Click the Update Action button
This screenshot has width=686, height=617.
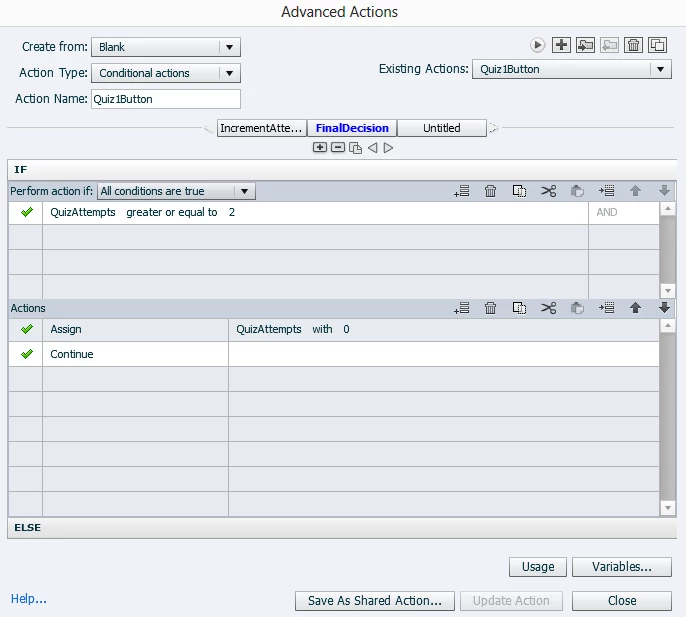511,601
